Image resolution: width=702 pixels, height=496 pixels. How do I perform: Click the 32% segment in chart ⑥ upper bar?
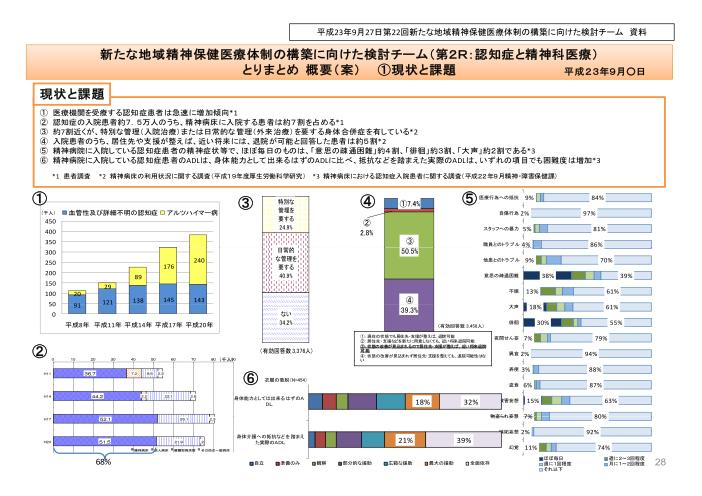[471, 402]
